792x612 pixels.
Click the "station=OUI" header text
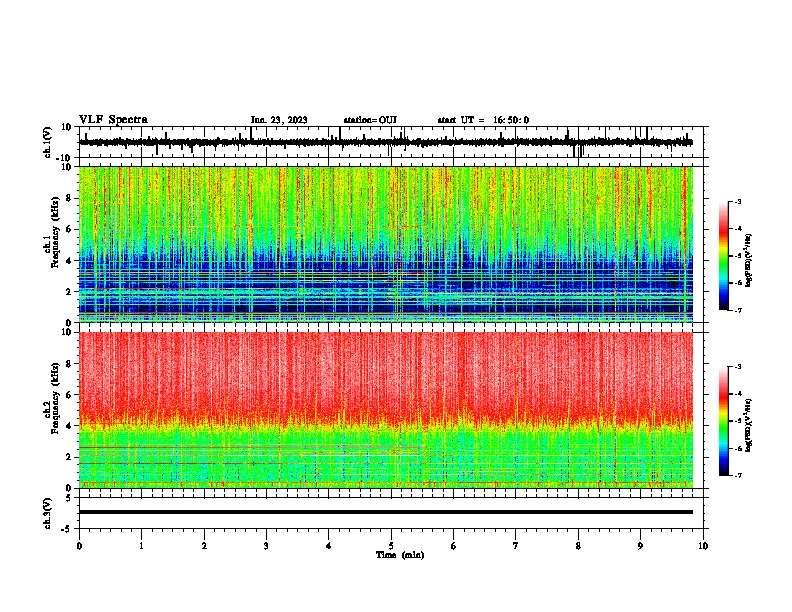[x=370, y=120]
